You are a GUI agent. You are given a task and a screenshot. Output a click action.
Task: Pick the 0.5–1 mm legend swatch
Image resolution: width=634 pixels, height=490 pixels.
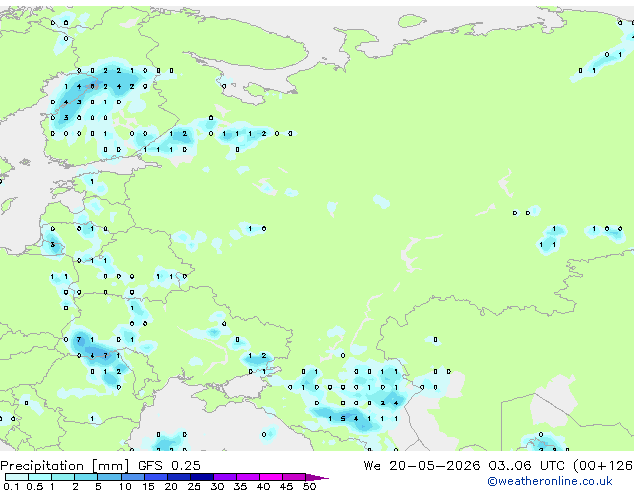click(x=40, y=477)
